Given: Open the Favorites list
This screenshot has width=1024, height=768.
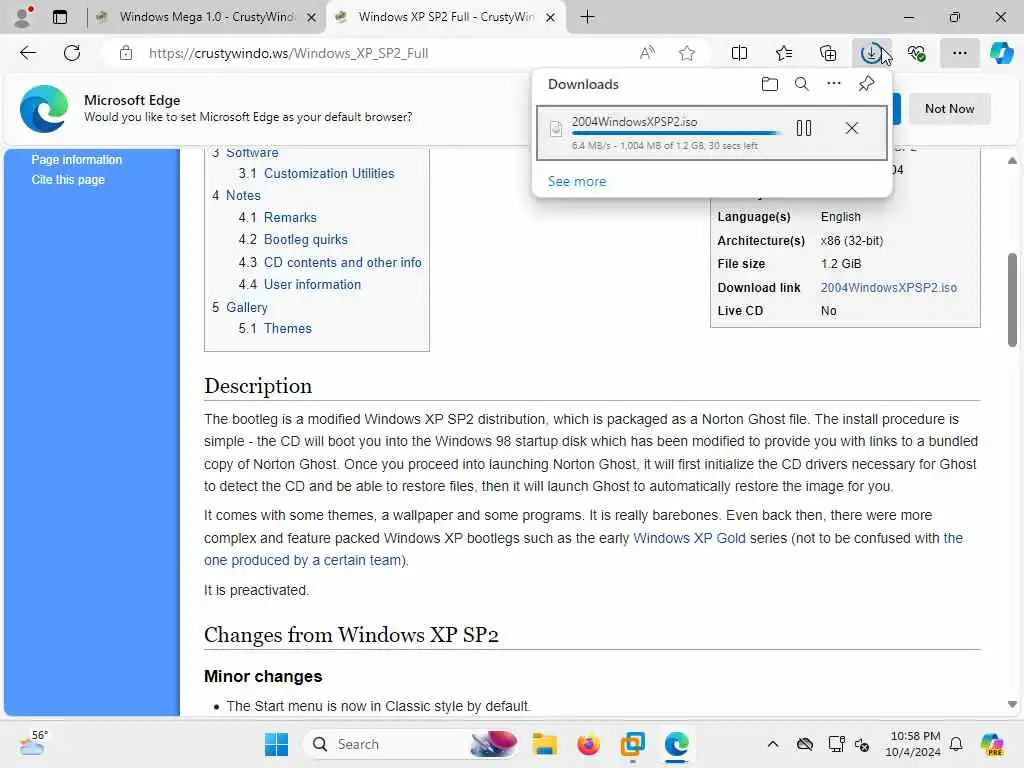Looking at the screenshot, I should click(784, 53).
